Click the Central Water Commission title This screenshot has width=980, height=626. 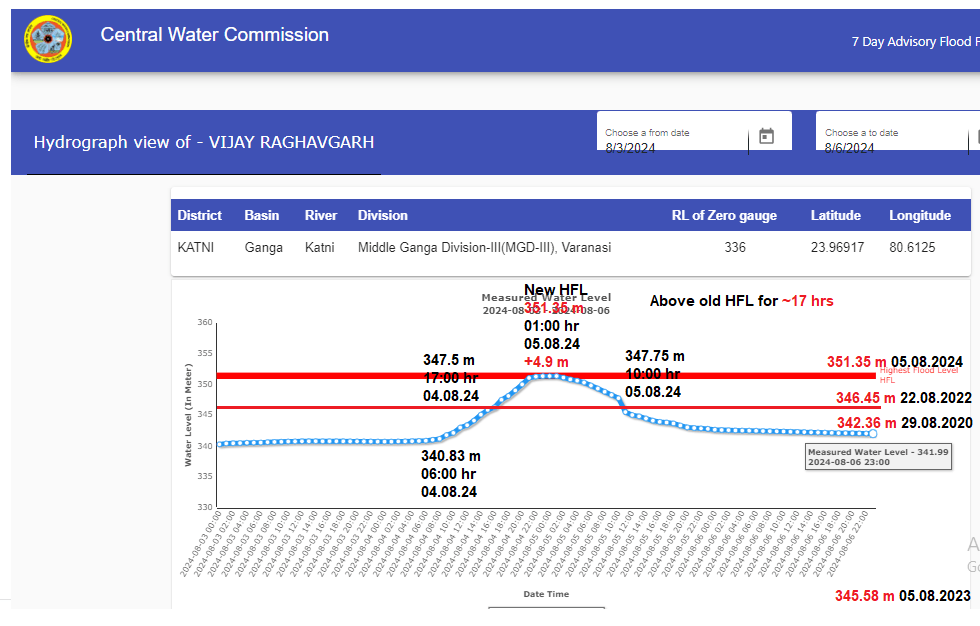[x=214, y=35]
